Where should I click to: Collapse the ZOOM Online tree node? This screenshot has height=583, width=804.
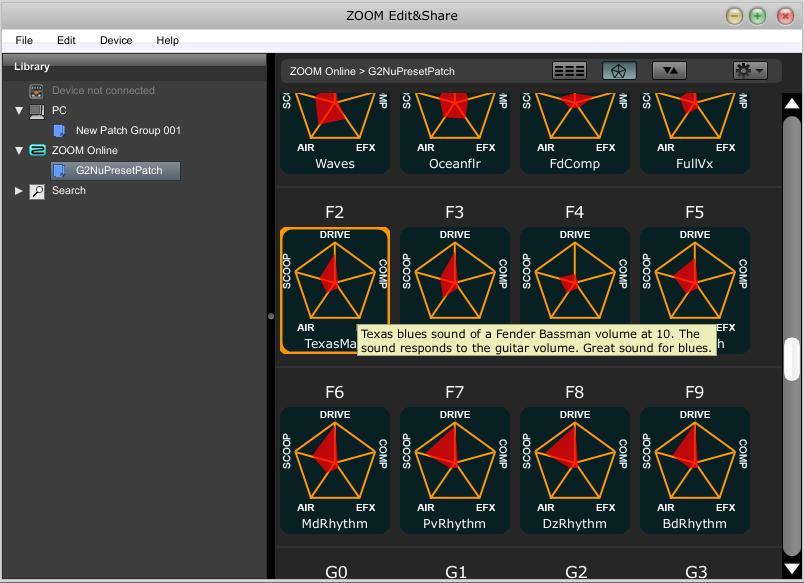tap(19, 151)
